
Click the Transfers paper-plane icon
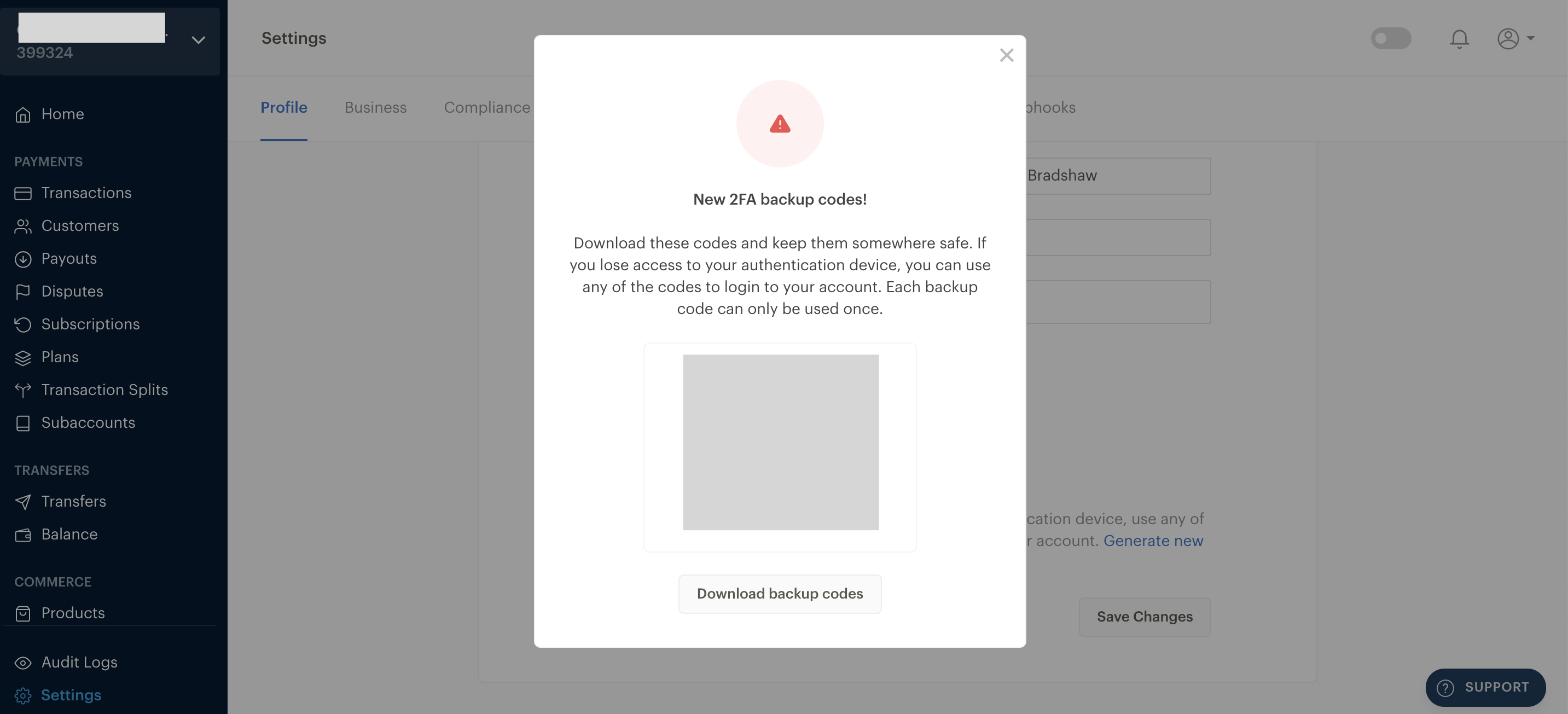click(x=22, y=502)
